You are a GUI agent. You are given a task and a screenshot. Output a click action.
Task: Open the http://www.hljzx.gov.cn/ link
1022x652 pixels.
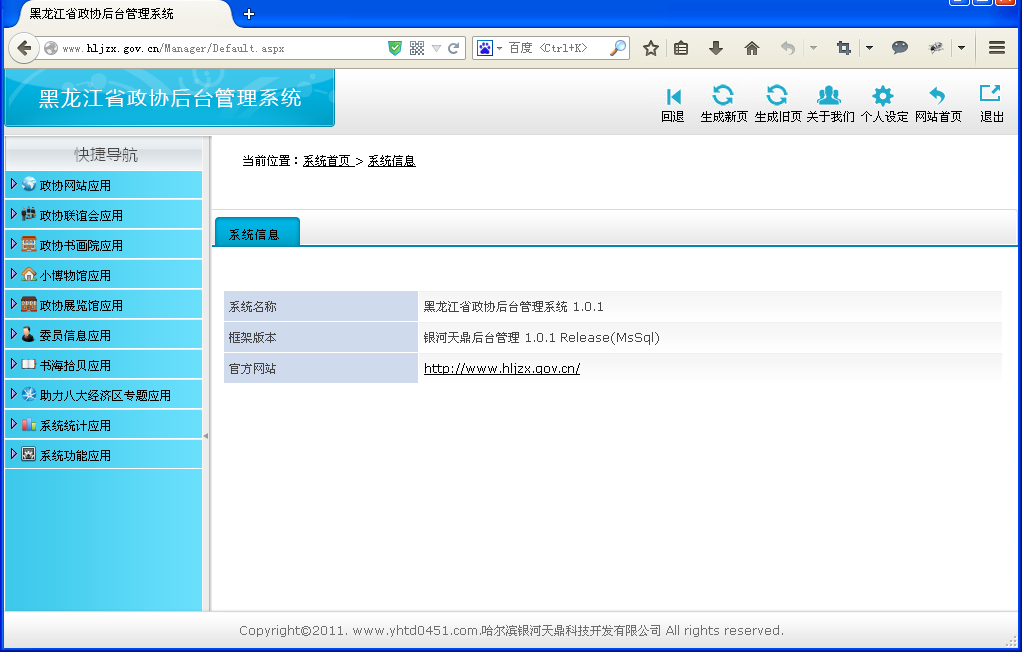pos(502,368)
